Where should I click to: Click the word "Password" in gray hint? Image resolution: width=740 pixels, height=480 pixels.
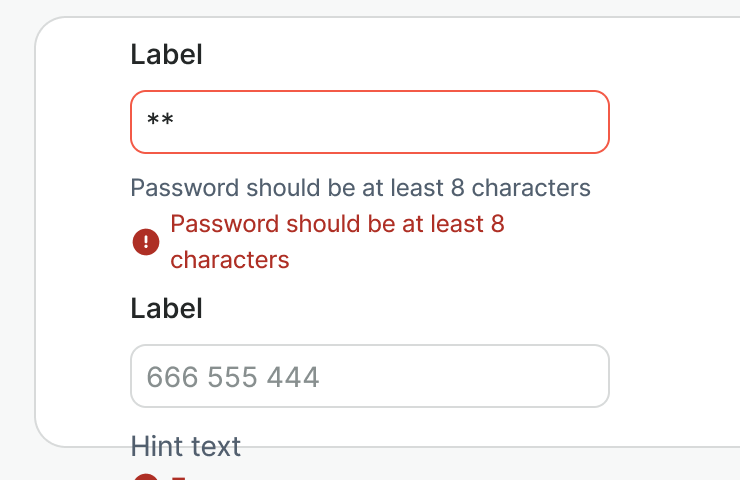tap(185, 188)
